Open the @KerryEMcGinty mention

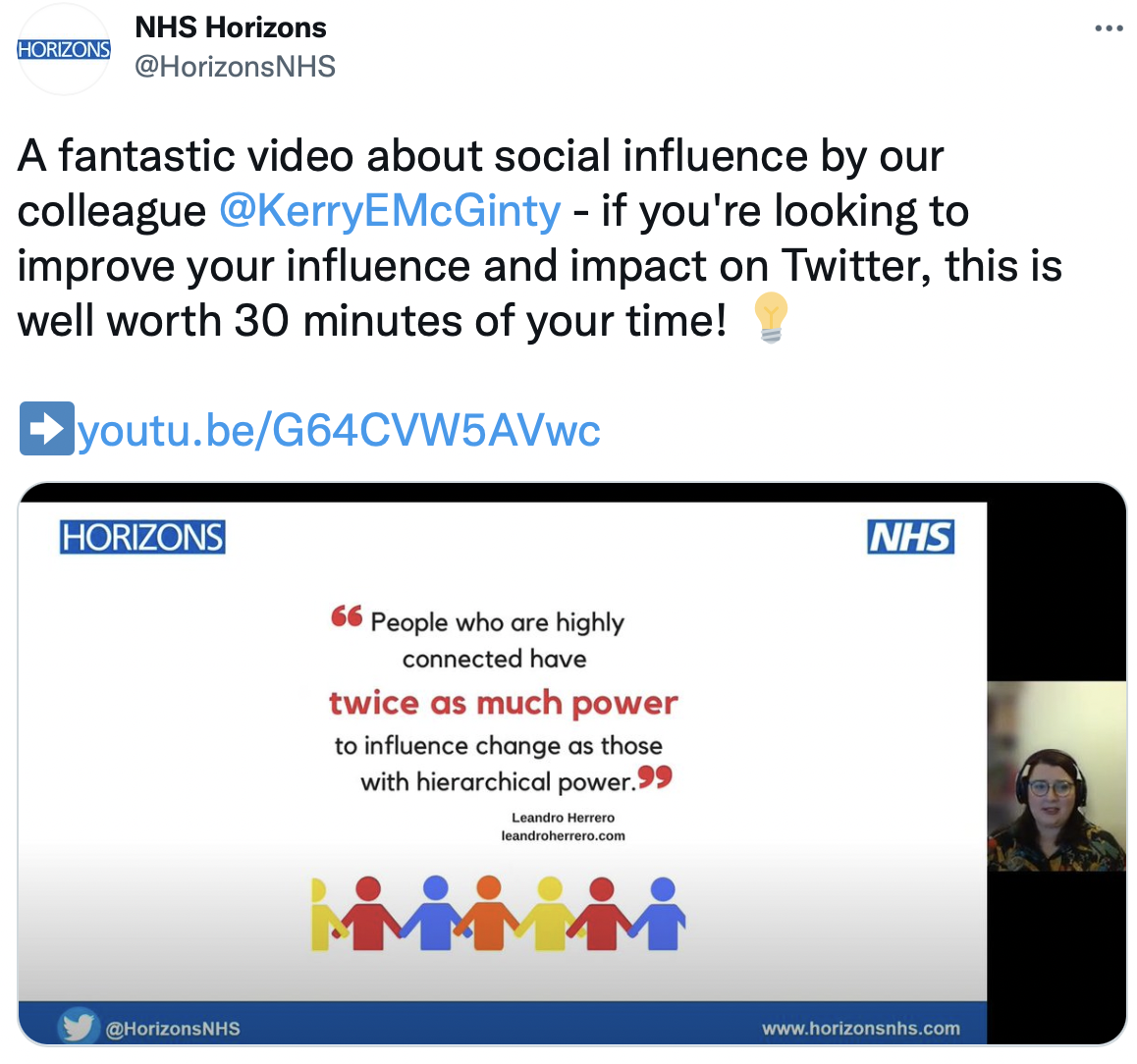pos(390,211)
